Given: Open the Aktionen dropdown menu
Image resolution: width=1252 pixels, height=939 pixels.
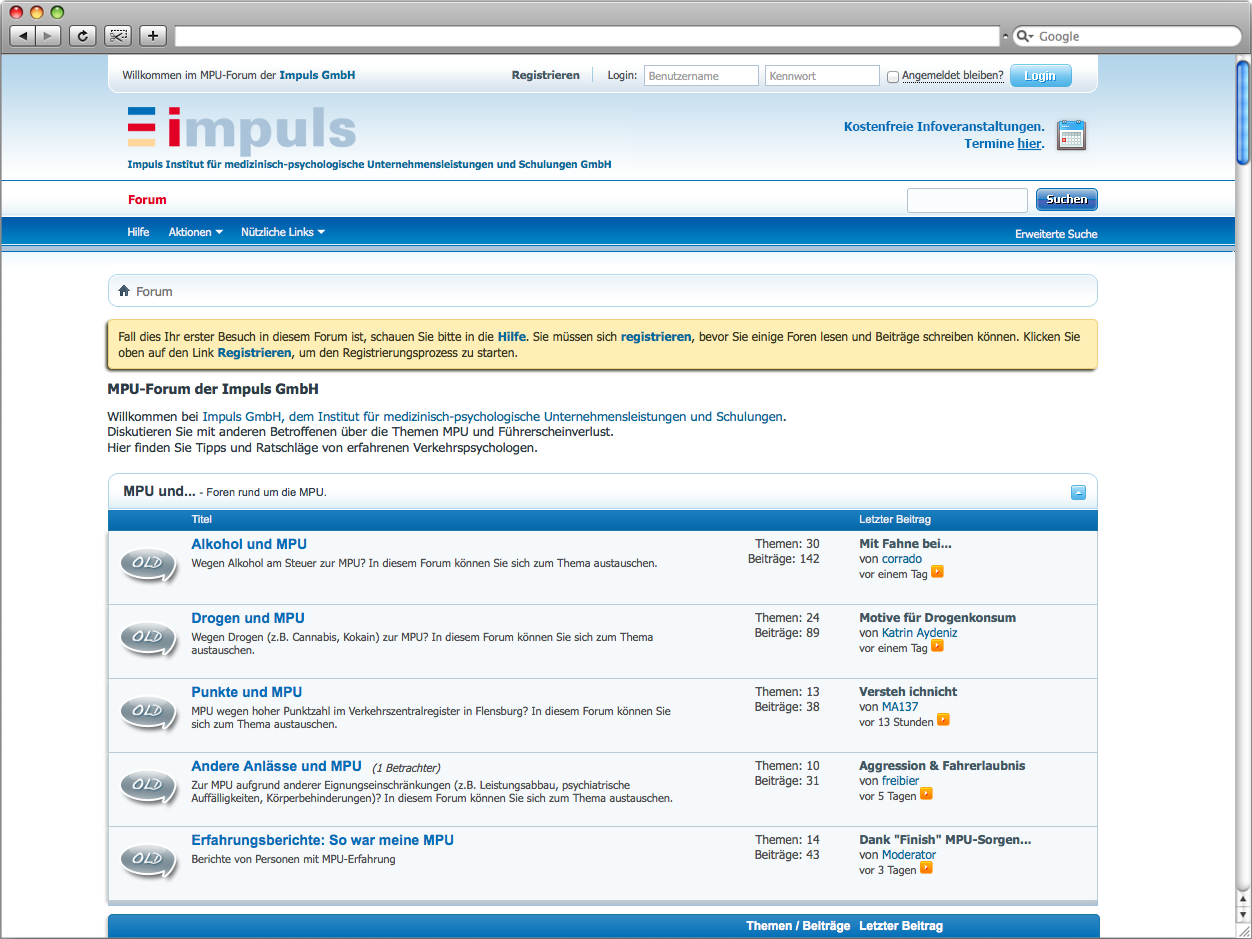Looking at the screenshot, I should [195, 232].
